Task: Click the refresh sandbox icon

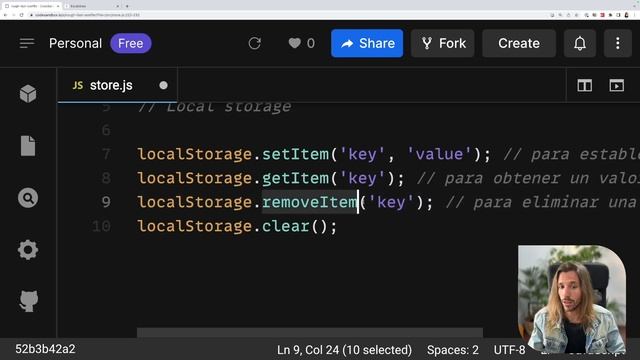Action: 254,43
